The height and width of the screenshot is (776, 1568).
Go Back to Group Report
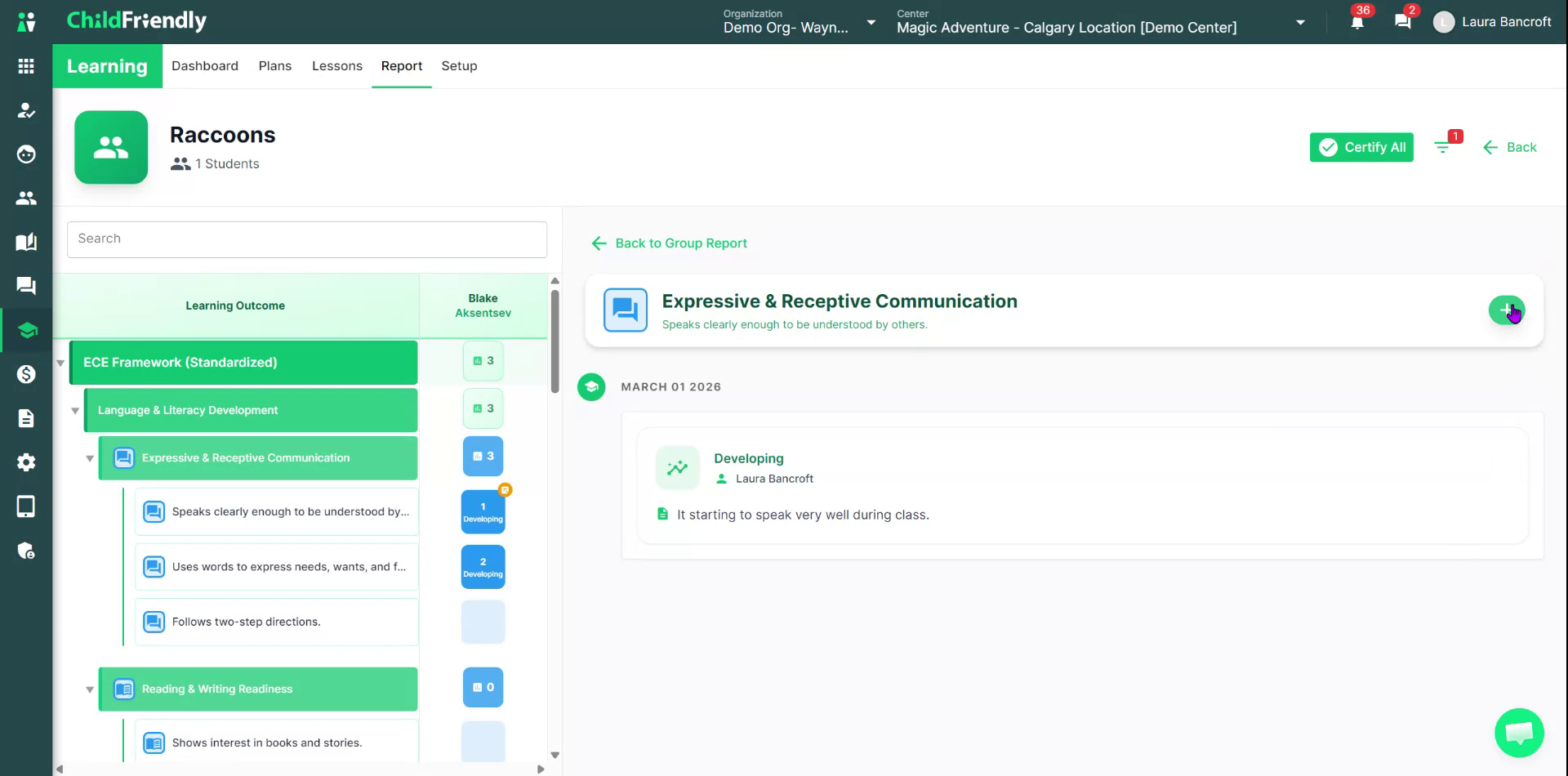[669, 243]
